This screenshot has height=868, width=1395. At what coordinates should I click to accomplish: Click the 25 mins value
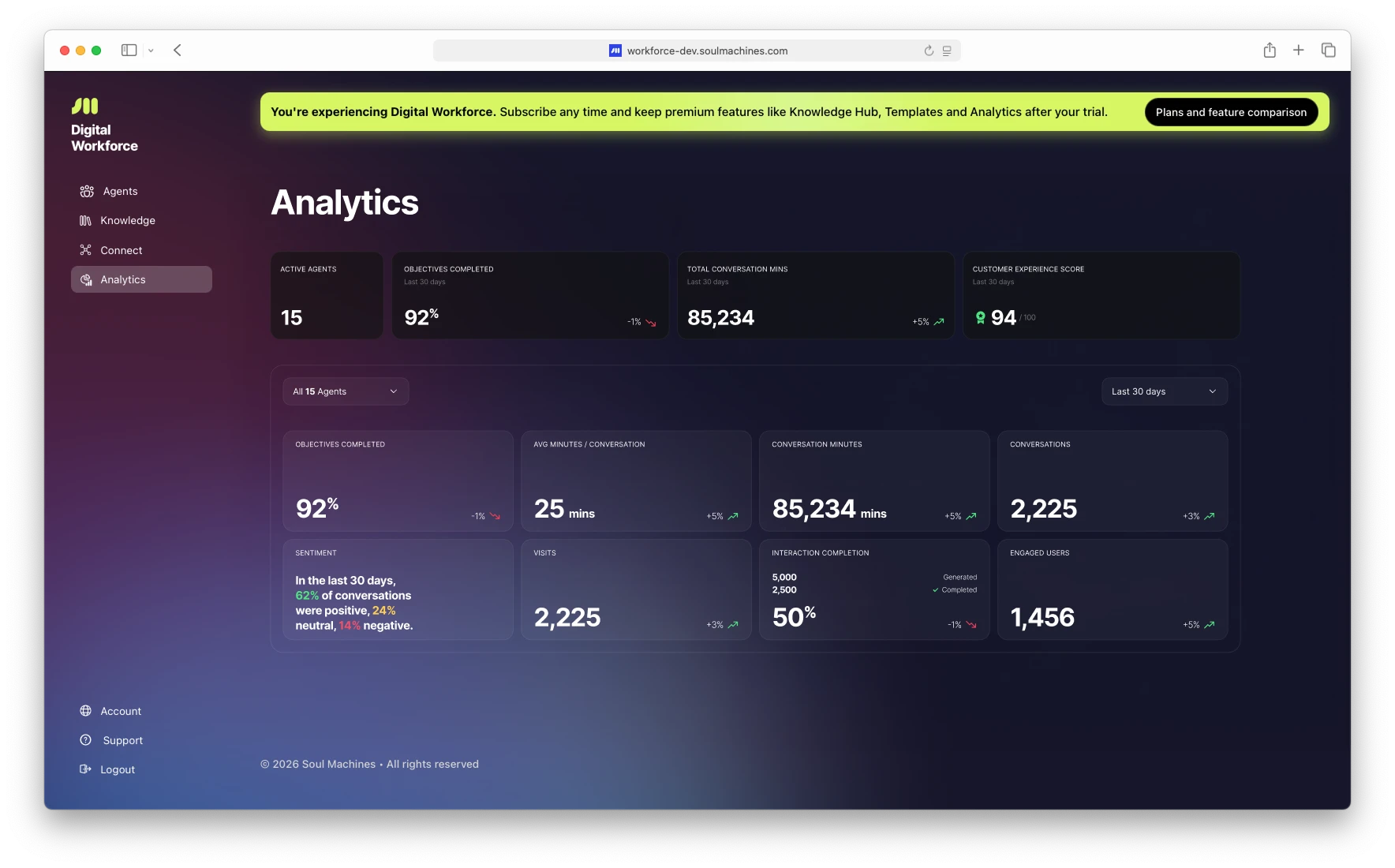click(x=564, y=509)
